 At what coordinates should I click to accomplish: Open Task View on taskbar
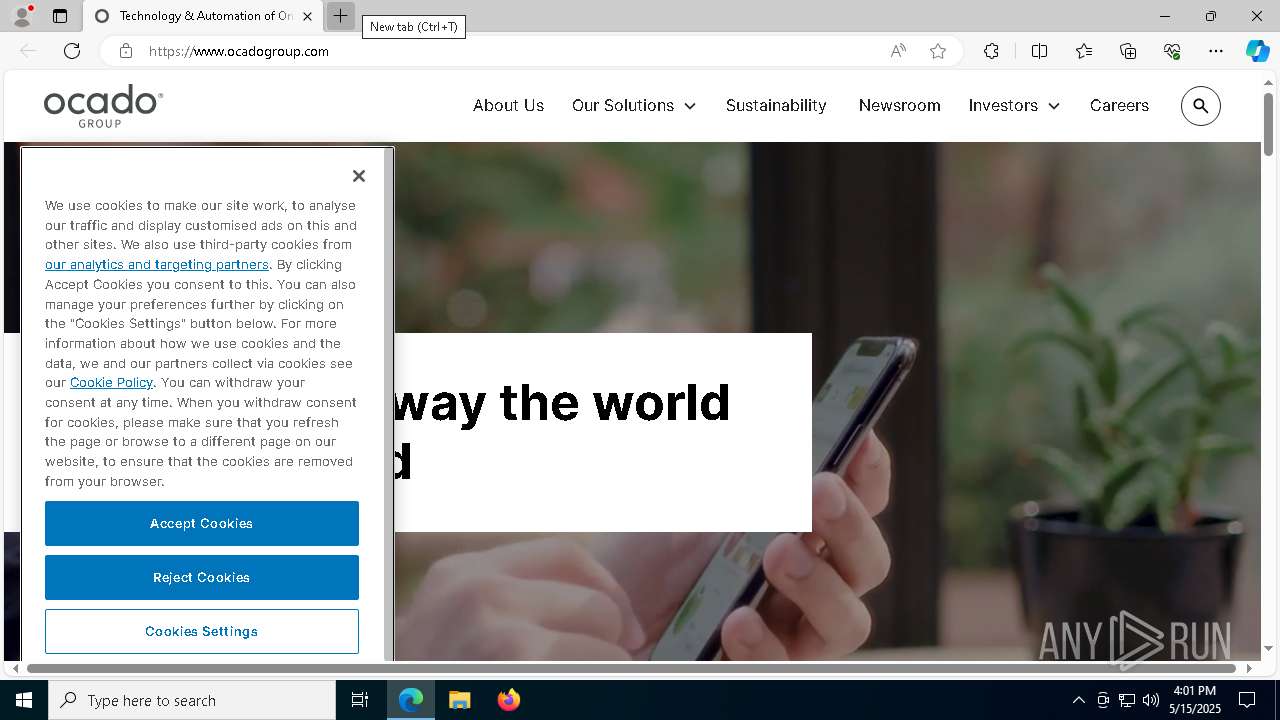360,700
